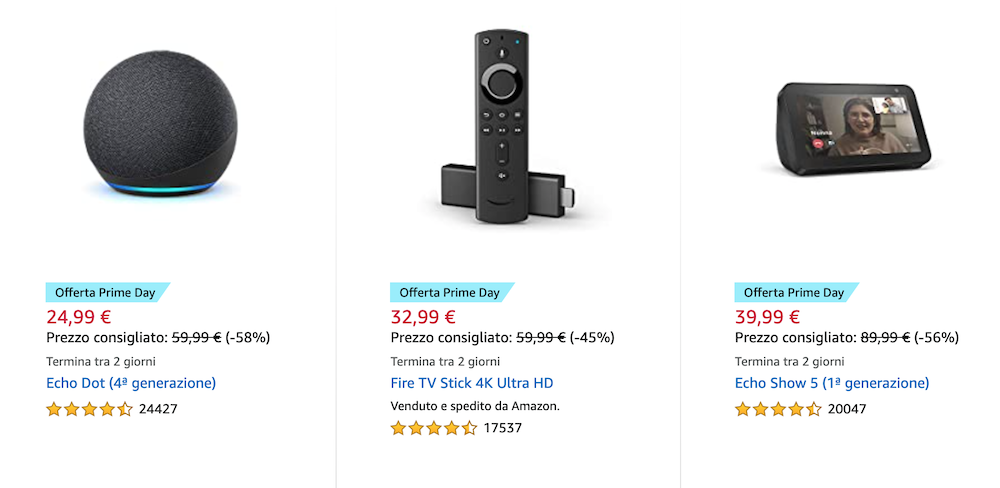1000x488 pixels.
Task: Click the 24,99 € Echo Dot price
Action: 78,317
